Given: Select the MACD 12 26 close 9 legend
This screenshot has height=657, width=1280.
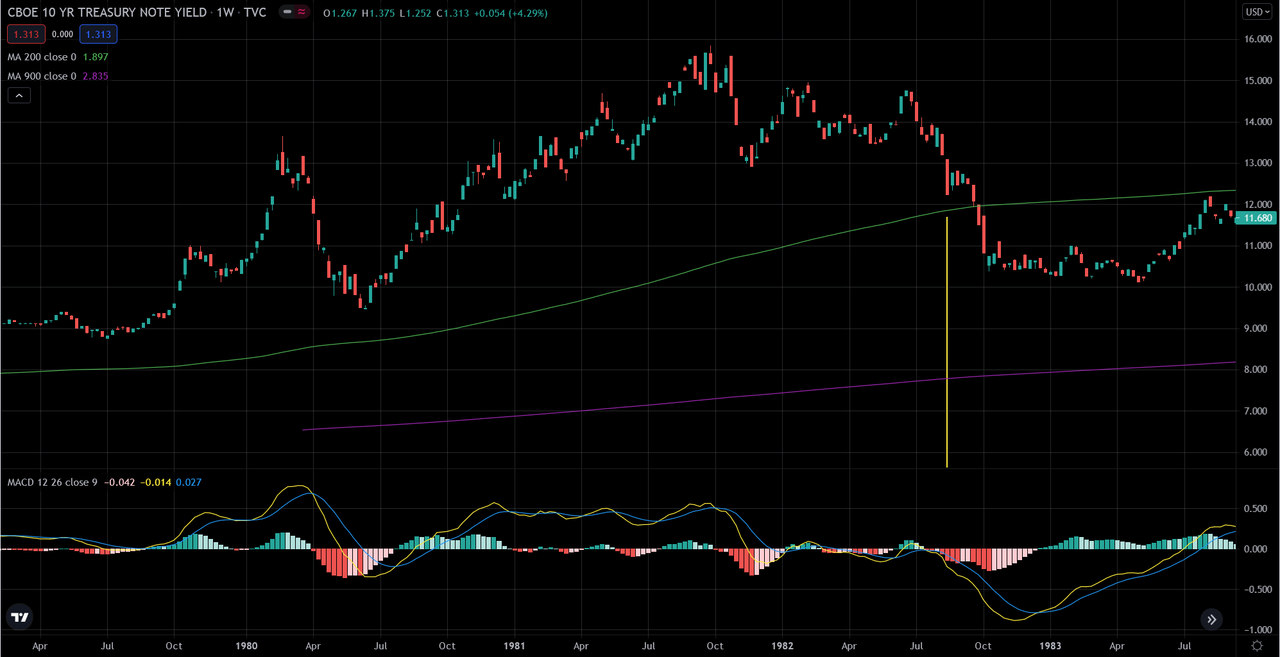Looking at the screenshot, I should coord(50,483).
